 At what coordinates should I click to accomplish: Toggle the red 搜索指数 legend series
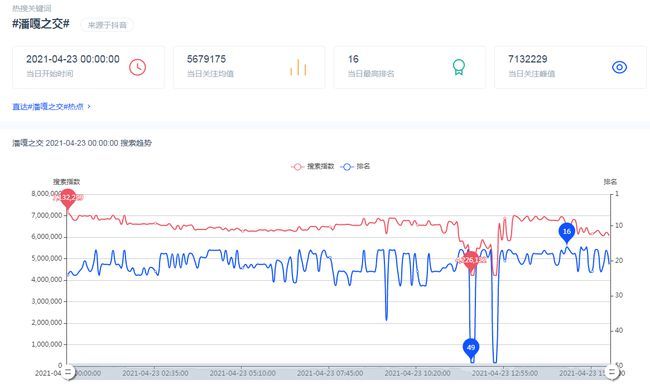(x=313, y=166)
